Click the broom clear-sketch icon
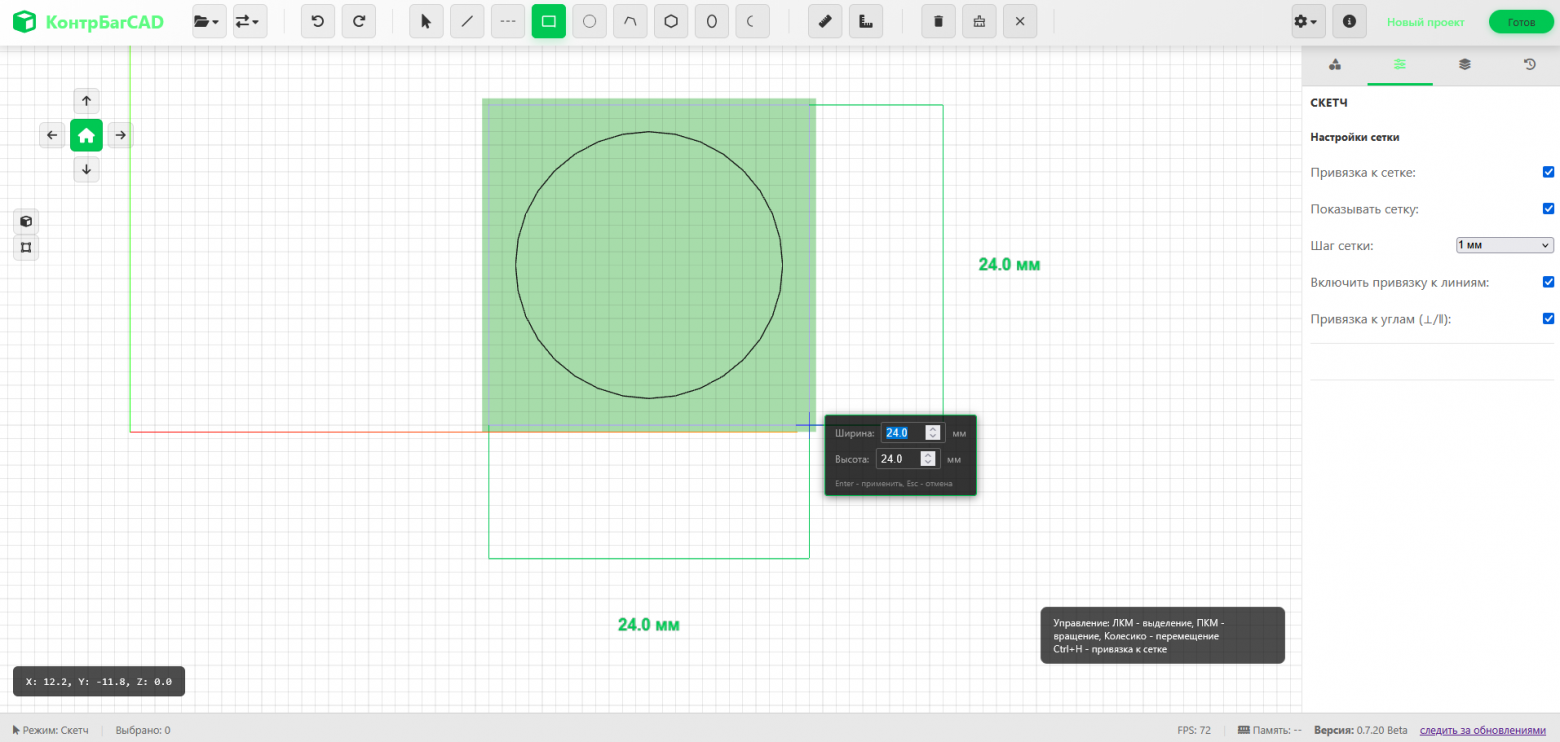The height and width of the screenshot is (742, 1560). [x=979, y=21]
